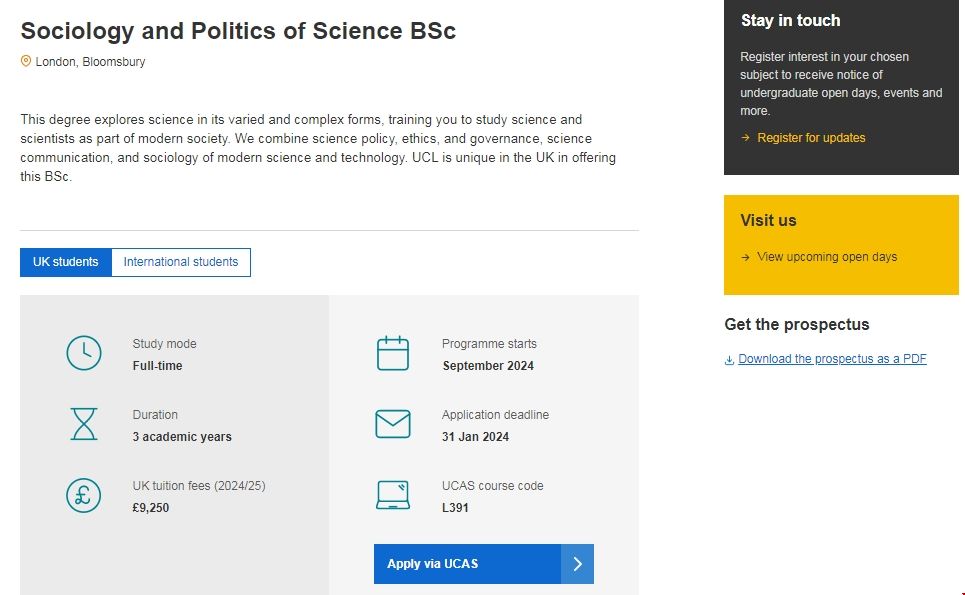Download the prospectus as a PDF
The height and width of the screenshot is (595, 965).
[x=833, y=358]
